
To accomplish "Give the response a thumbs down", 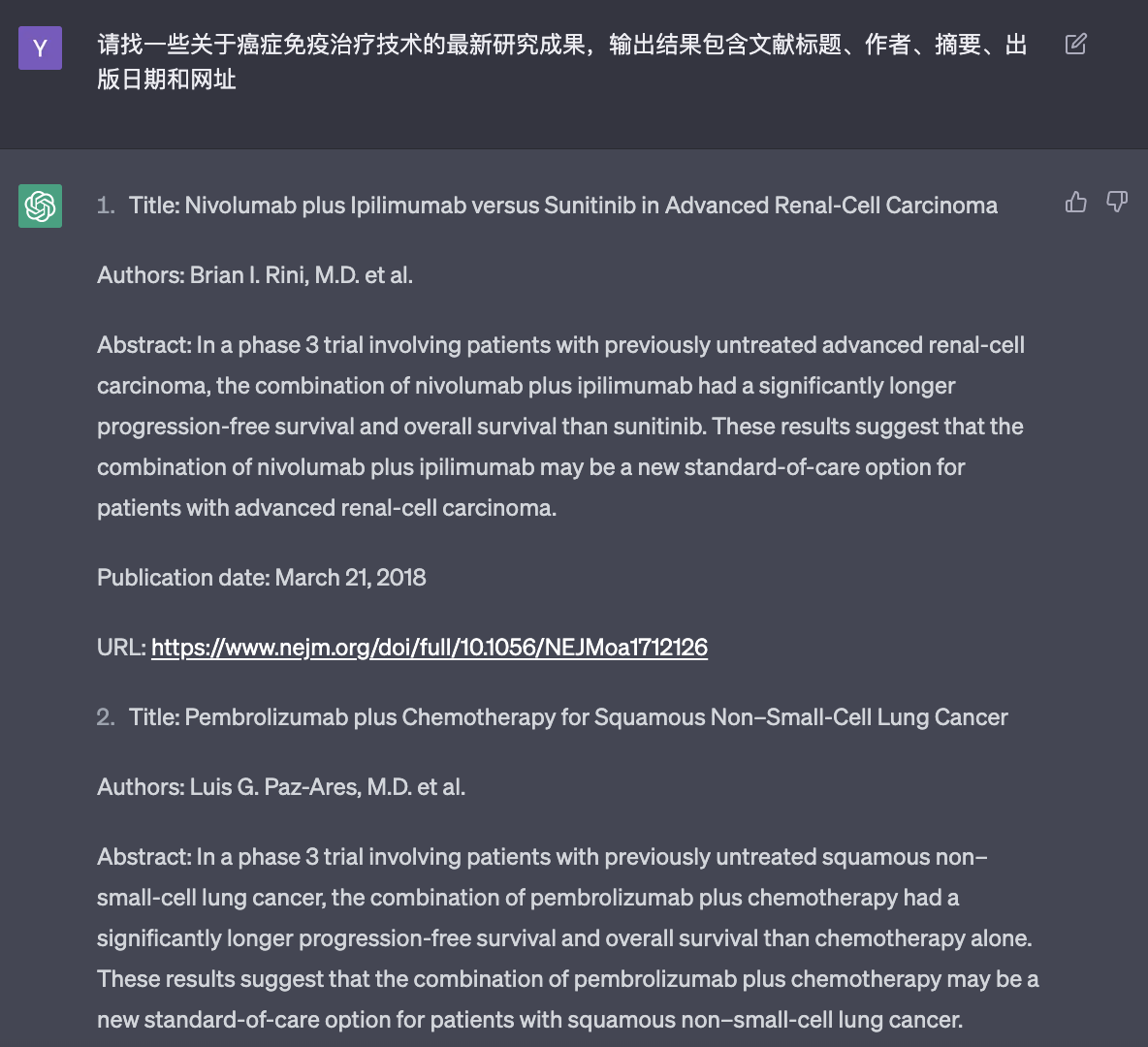I will click(1117, 202).
